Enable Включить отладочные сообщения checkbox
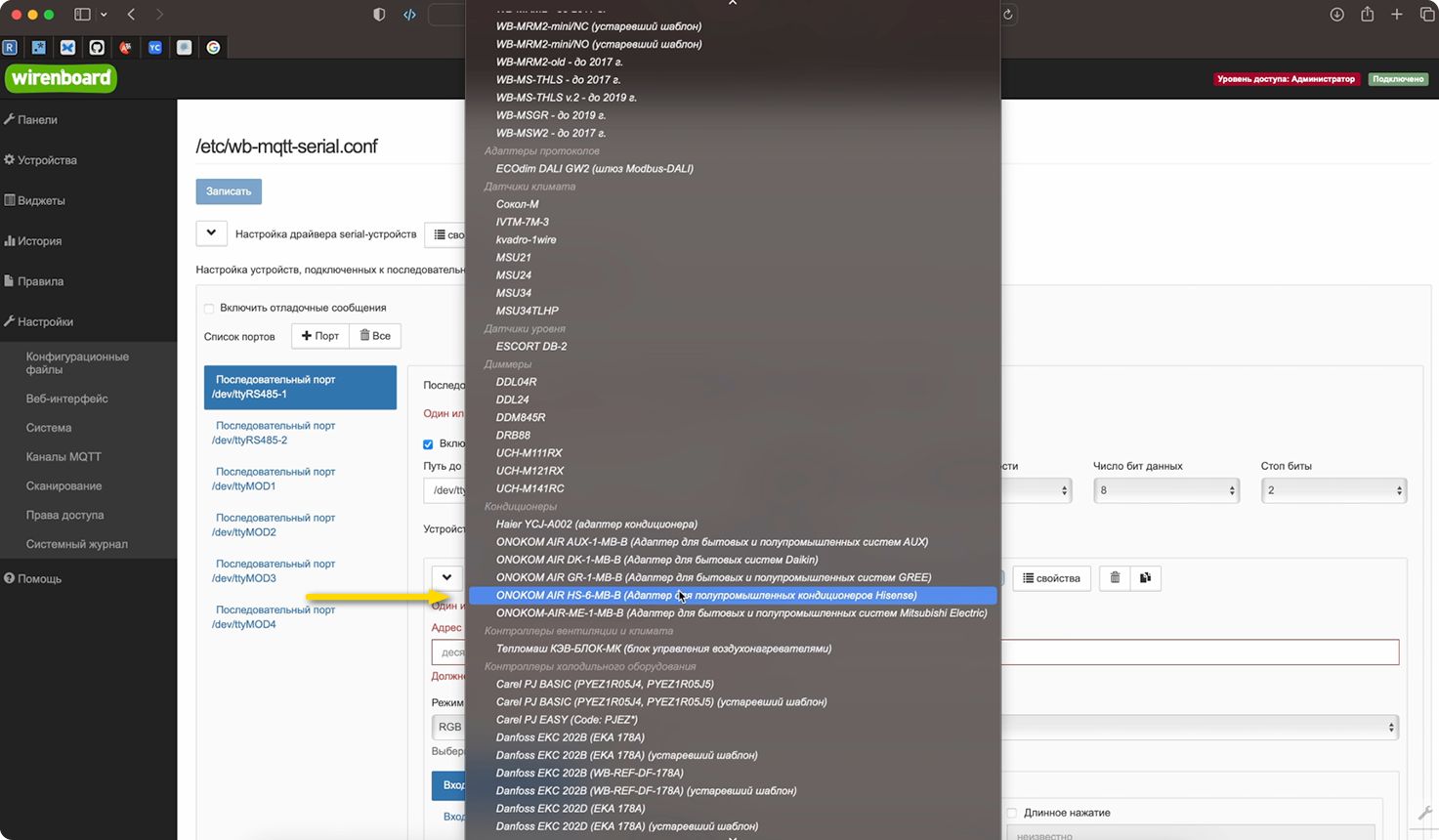The width and height of the screenshot is (1439, 840). point(209,309)
